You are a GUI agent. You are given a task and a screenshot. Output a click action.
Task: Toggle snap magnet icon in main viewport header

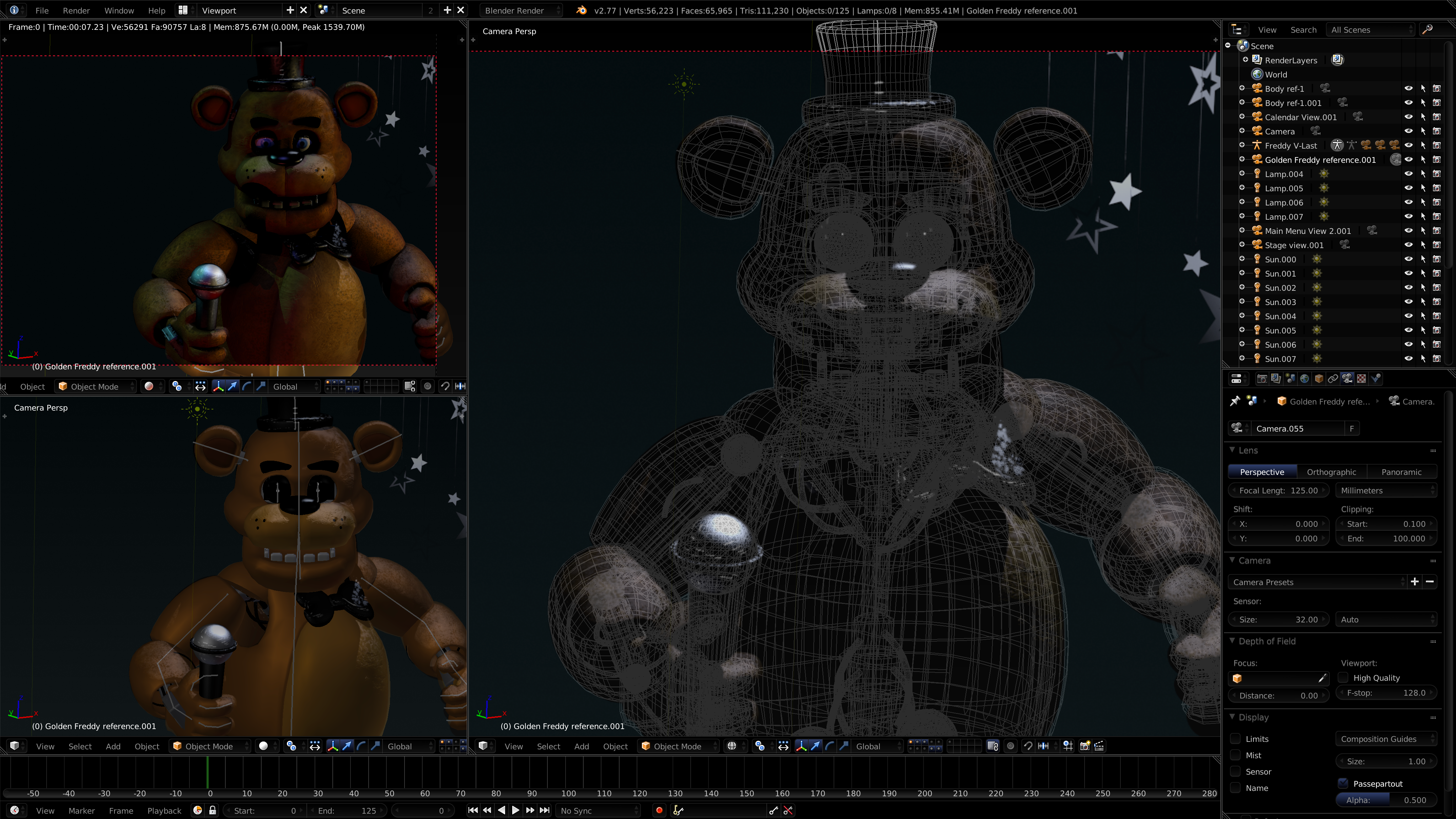(1028, 746)
